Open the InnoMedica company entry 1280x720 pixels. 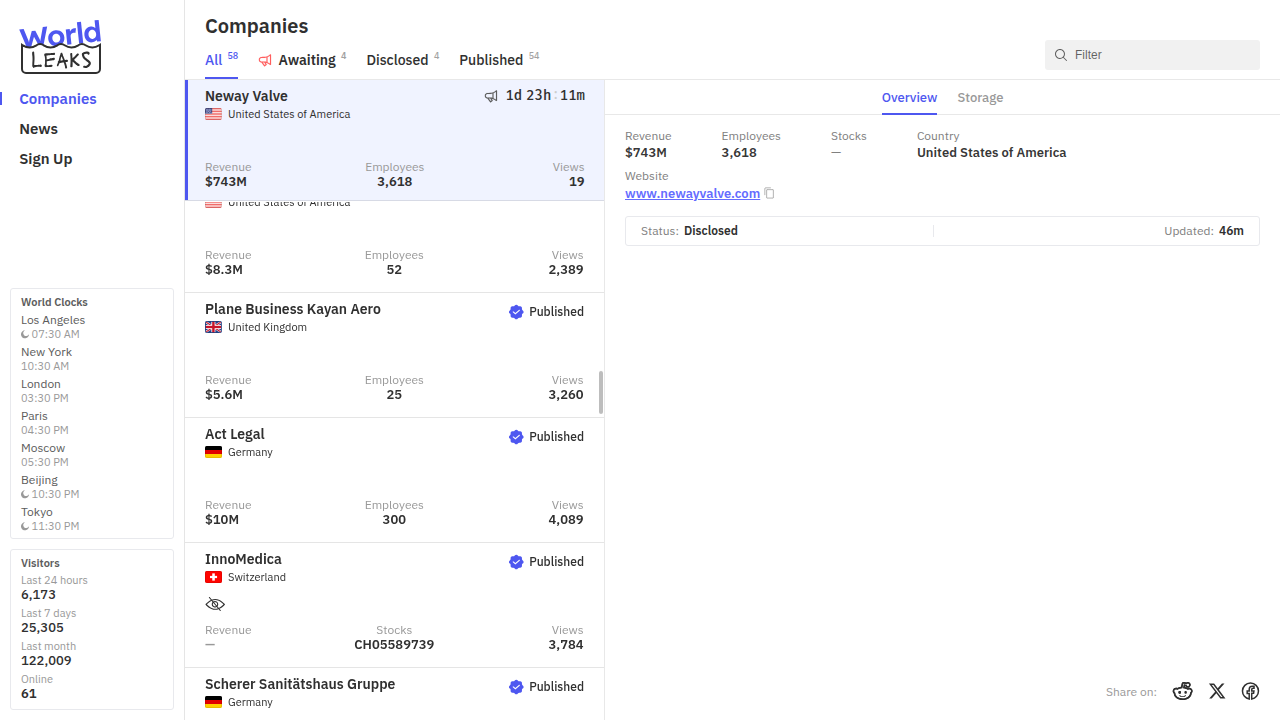395,605
